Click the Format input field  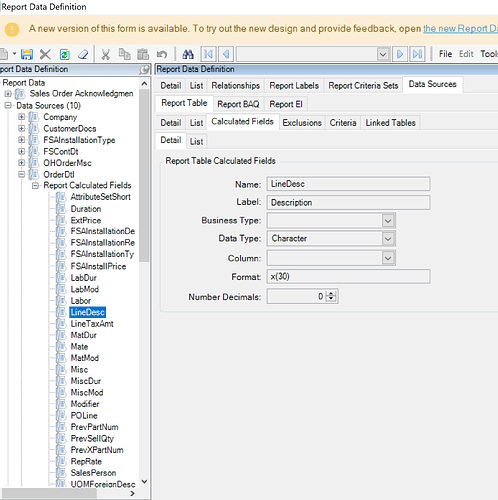tap(348, 277)
